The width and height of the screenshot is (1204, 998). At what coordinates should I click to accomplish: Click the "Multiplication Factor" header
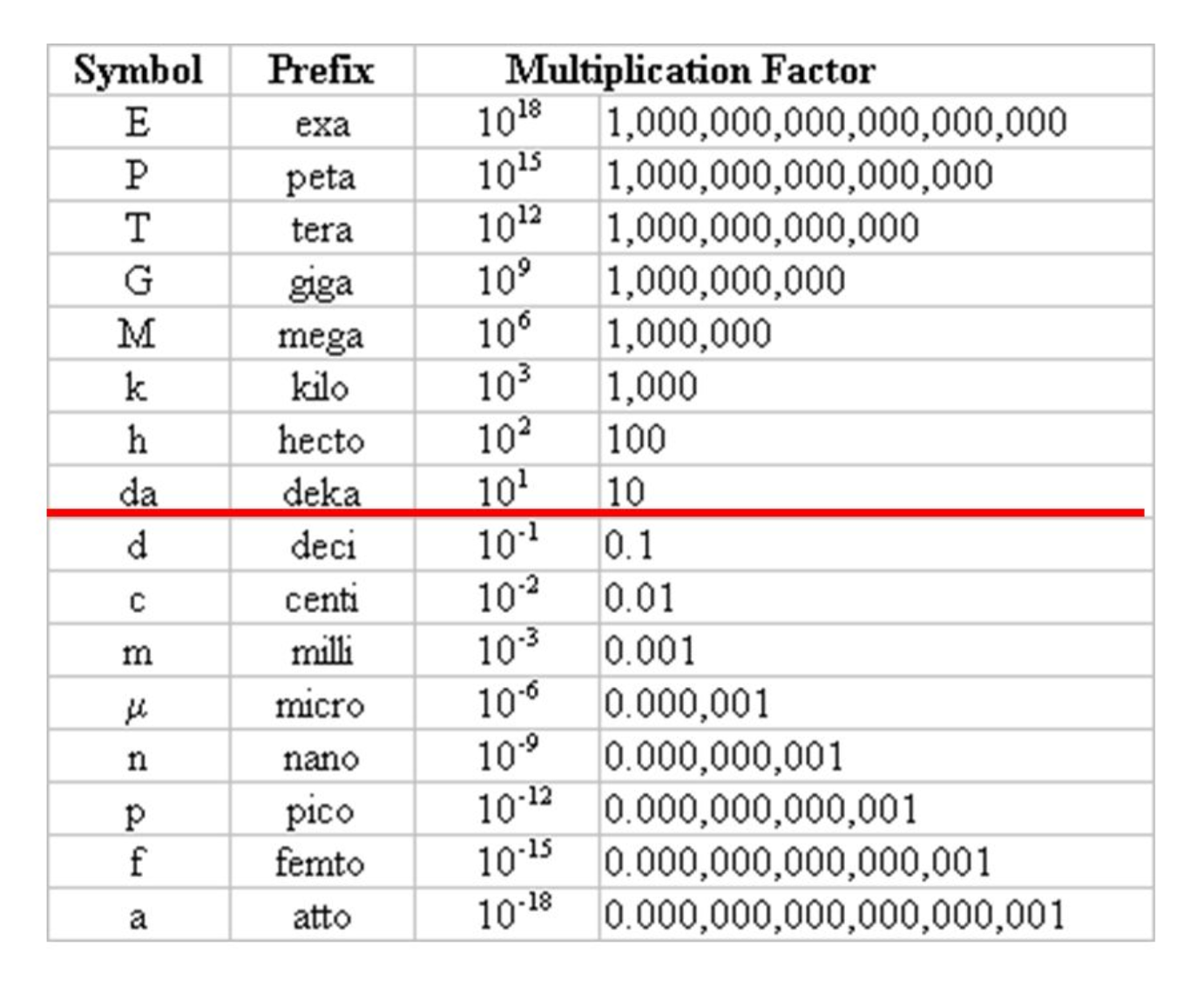(690, 71)
